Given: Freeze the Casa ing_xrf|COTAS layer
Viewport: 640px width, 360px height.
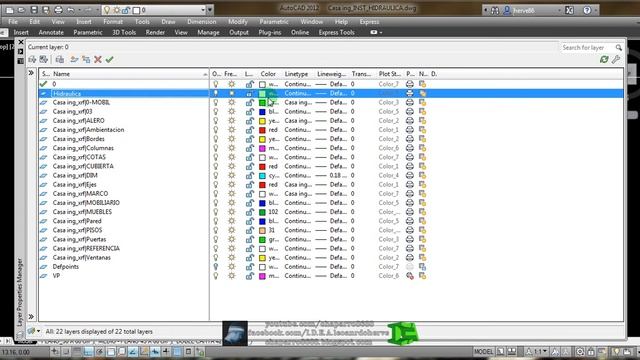Looking at the screenshot, I should click(231, 157).
